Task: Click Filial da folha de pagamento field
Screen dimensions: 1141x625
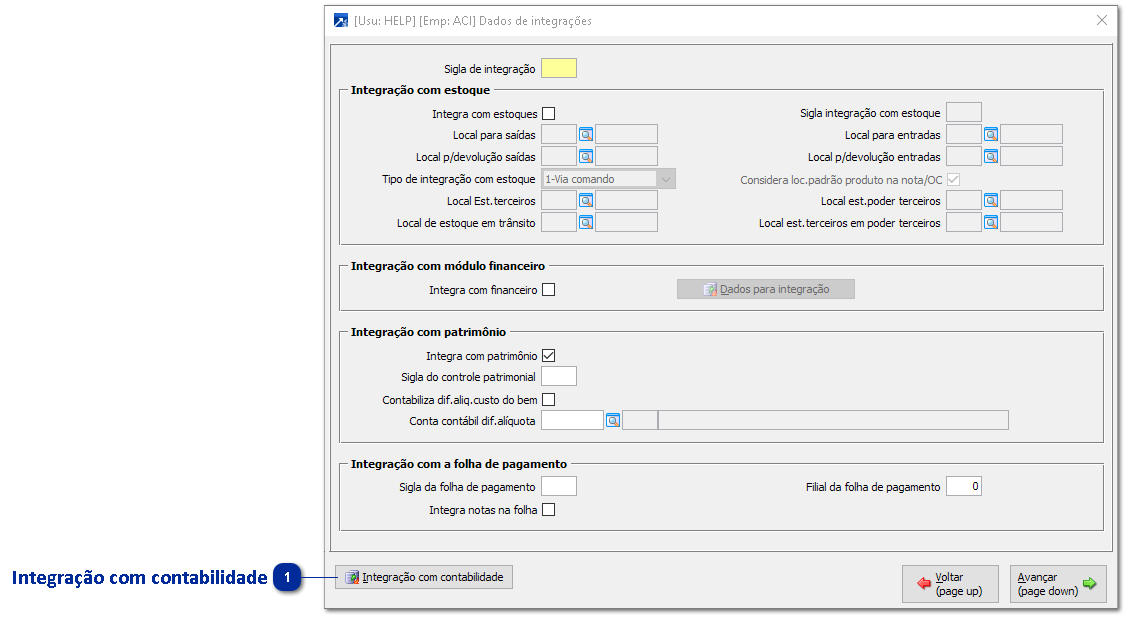Action: pyautogui.click(x=963, y=486)
